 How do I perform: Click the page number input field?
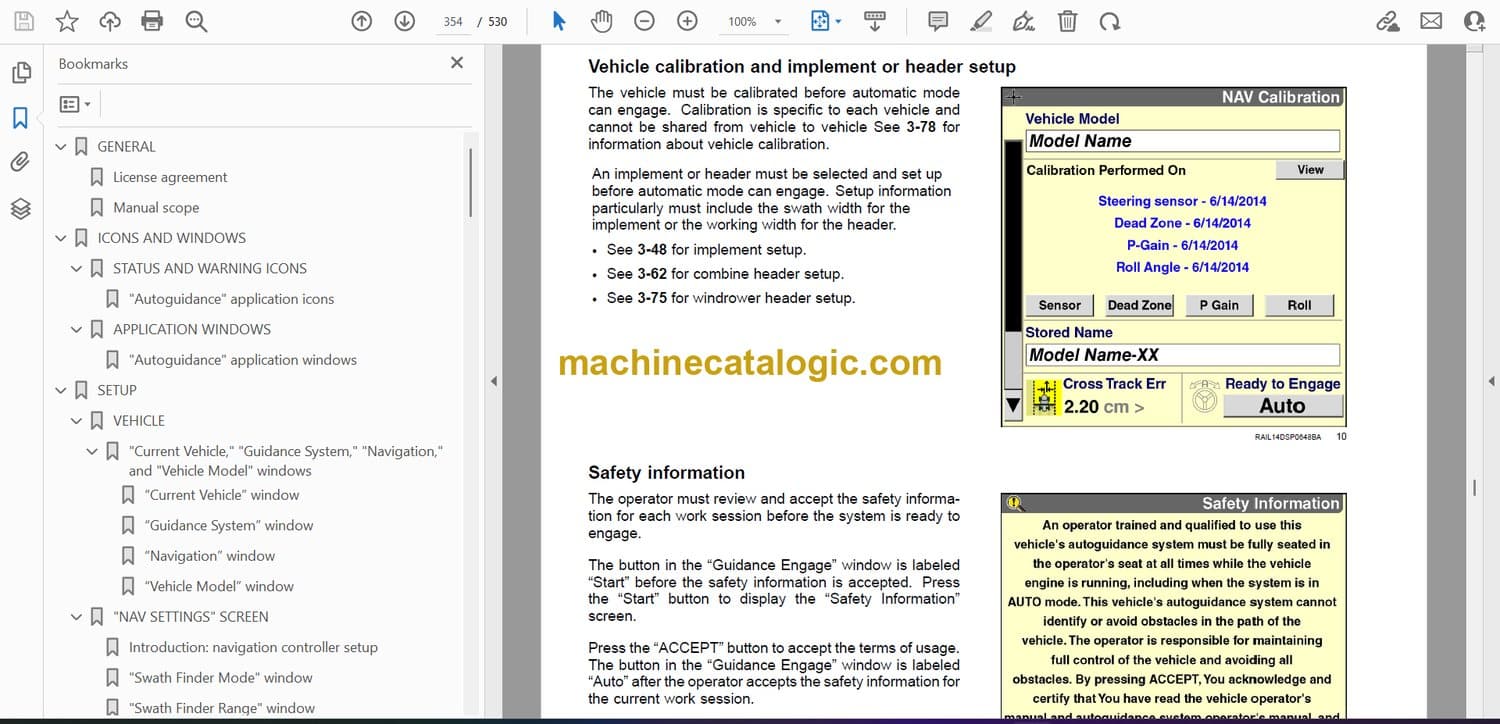pyautogui.click(x=453, y=21)
